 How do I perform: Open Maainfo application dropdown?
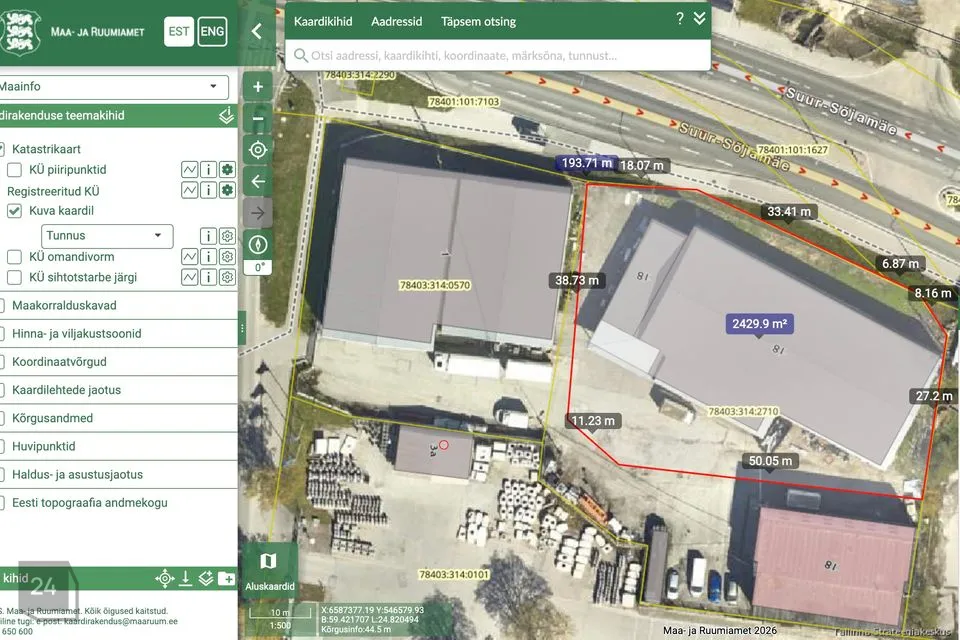[x=113, y=86]
